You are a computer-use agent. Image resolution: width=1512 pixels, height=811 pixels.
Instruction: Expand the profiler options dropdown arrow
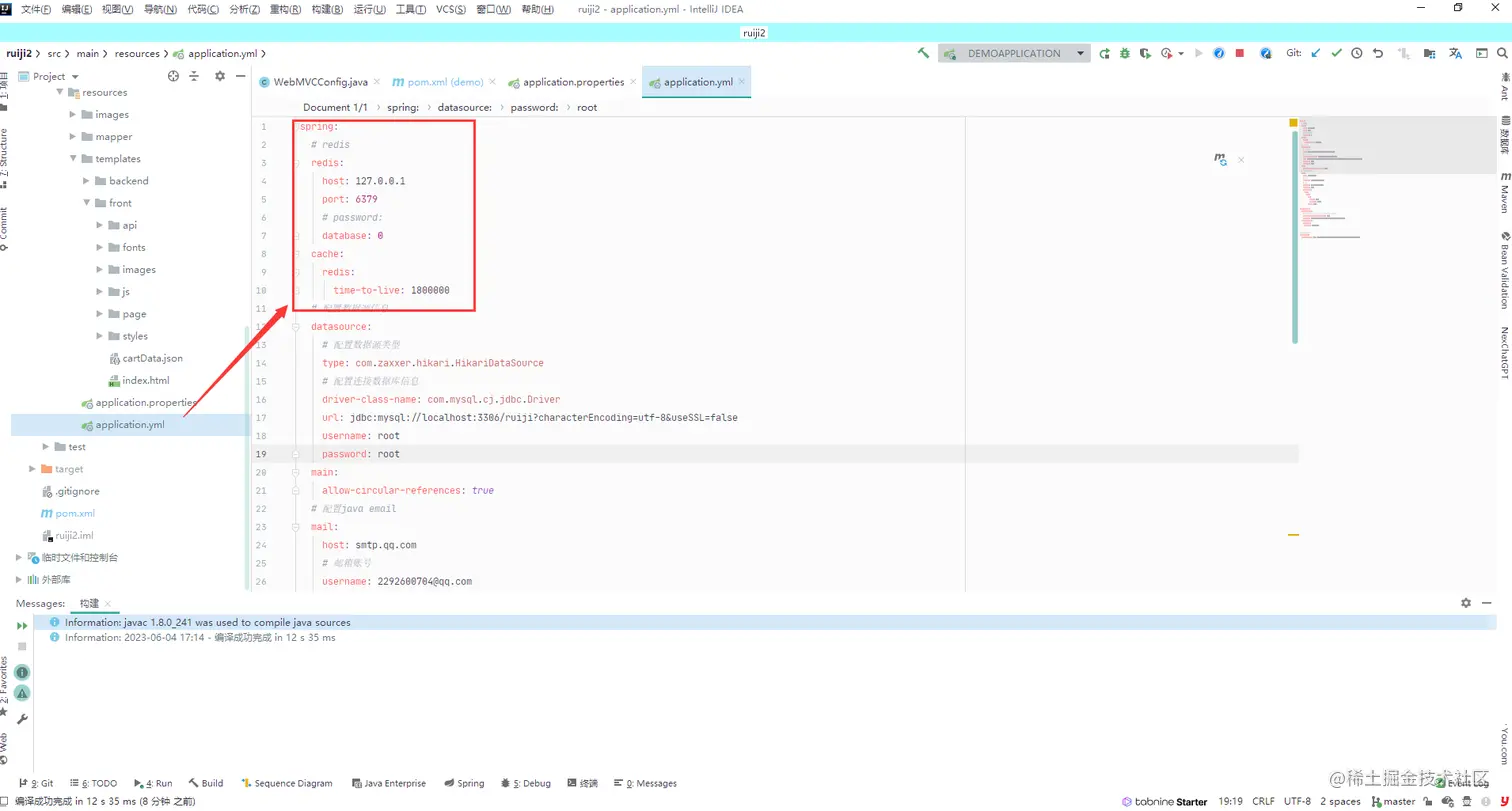[1181, 54]
